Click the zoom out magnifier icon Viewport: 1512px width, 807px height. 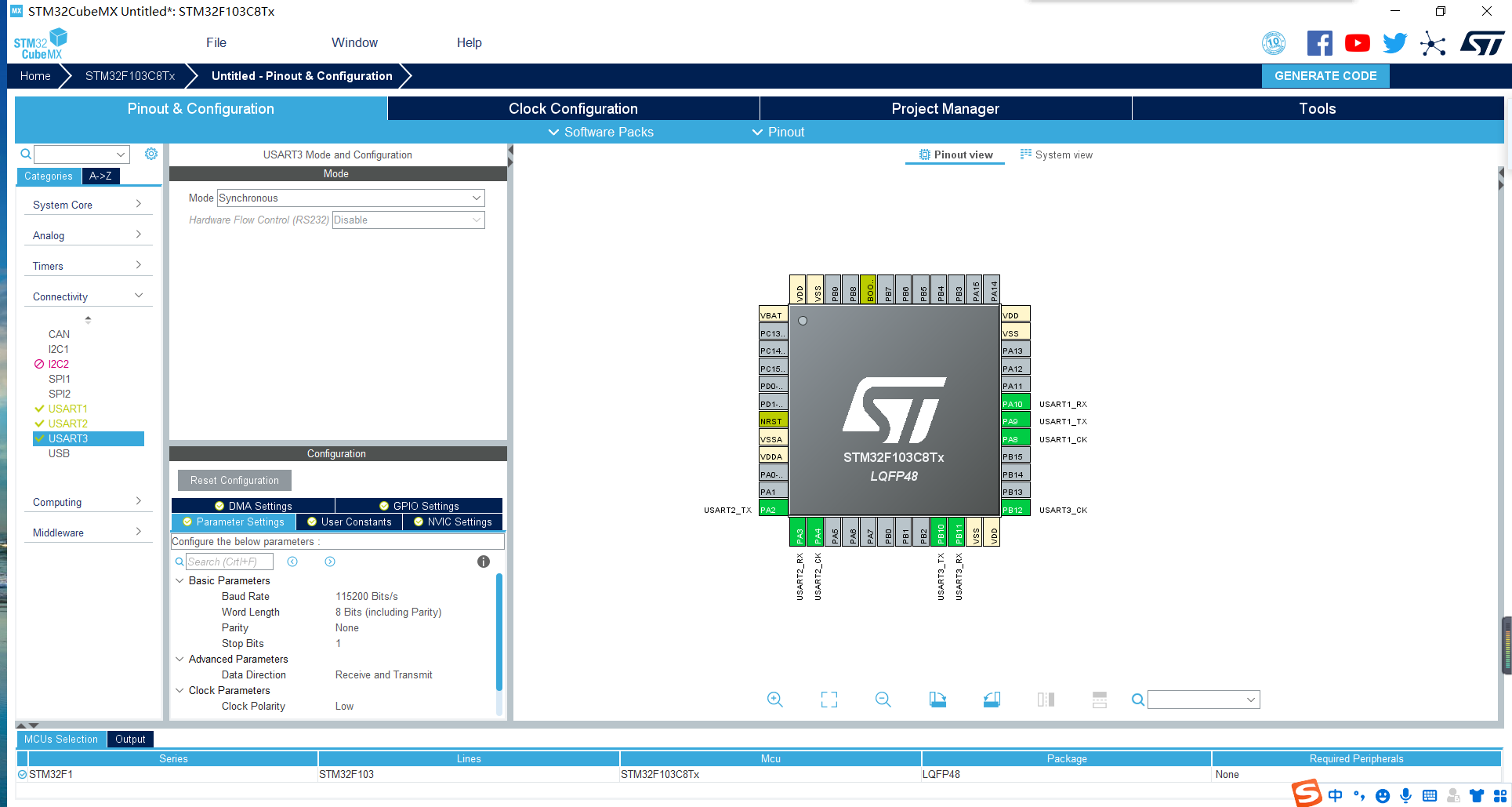tap(883, 699)
